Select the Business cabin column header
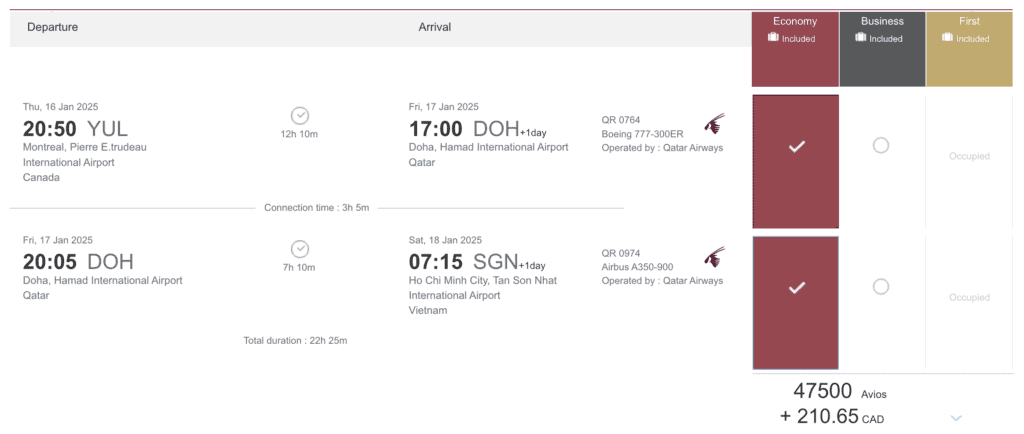 (x=881, y=21)
